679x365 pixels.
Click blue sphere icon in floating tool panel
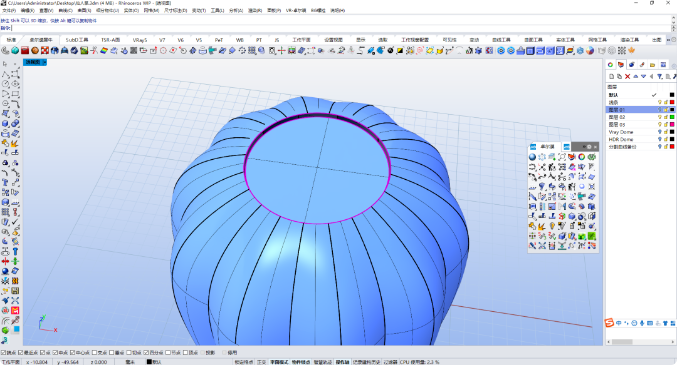pos(533,157)
